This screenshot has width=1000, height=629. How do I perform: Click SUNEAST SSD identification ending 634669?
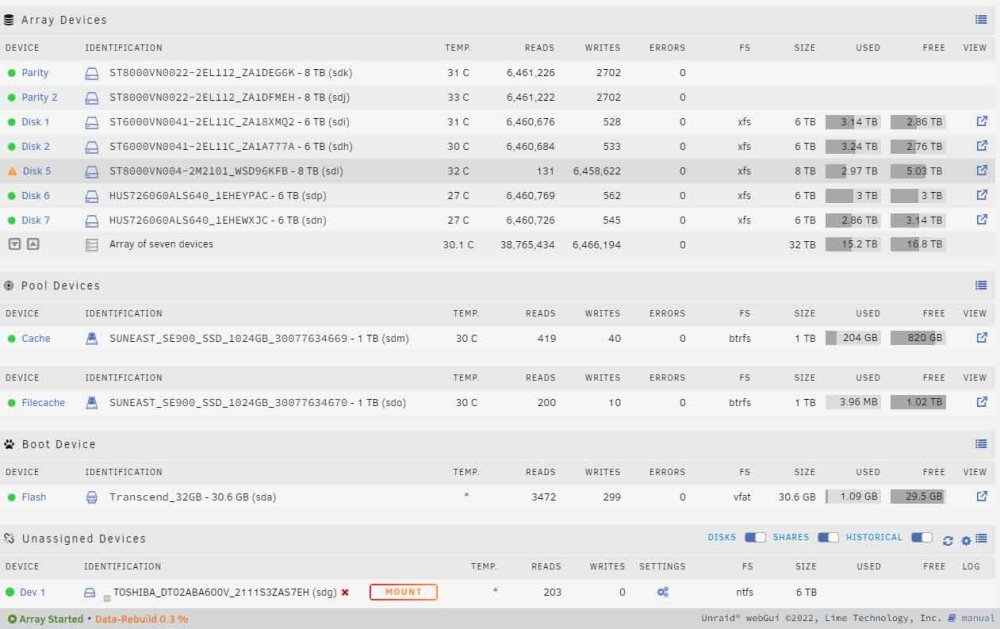click(x=259, y=338)
